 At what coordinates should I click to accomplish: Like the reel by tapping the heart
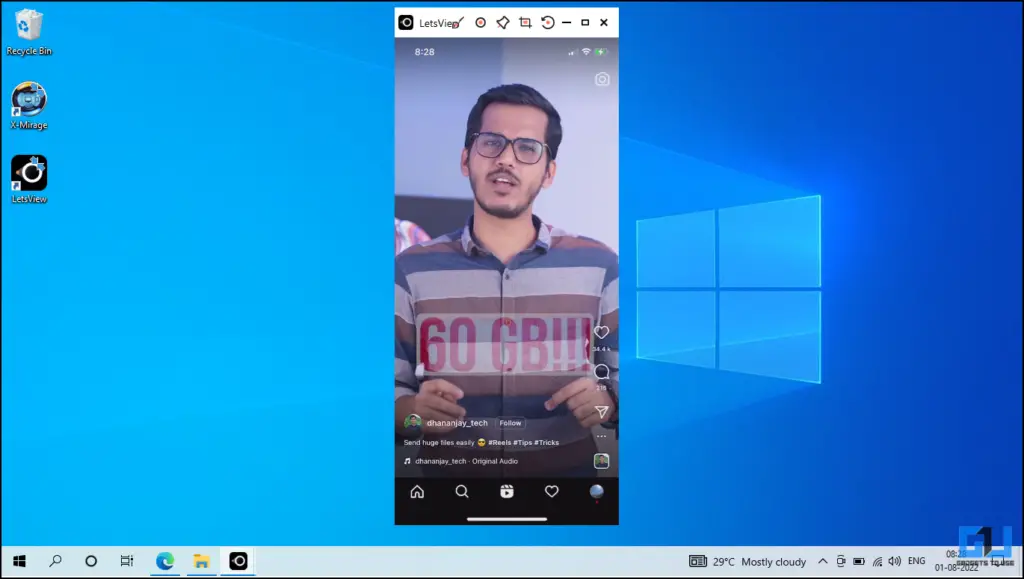click(x=601, y=332)
